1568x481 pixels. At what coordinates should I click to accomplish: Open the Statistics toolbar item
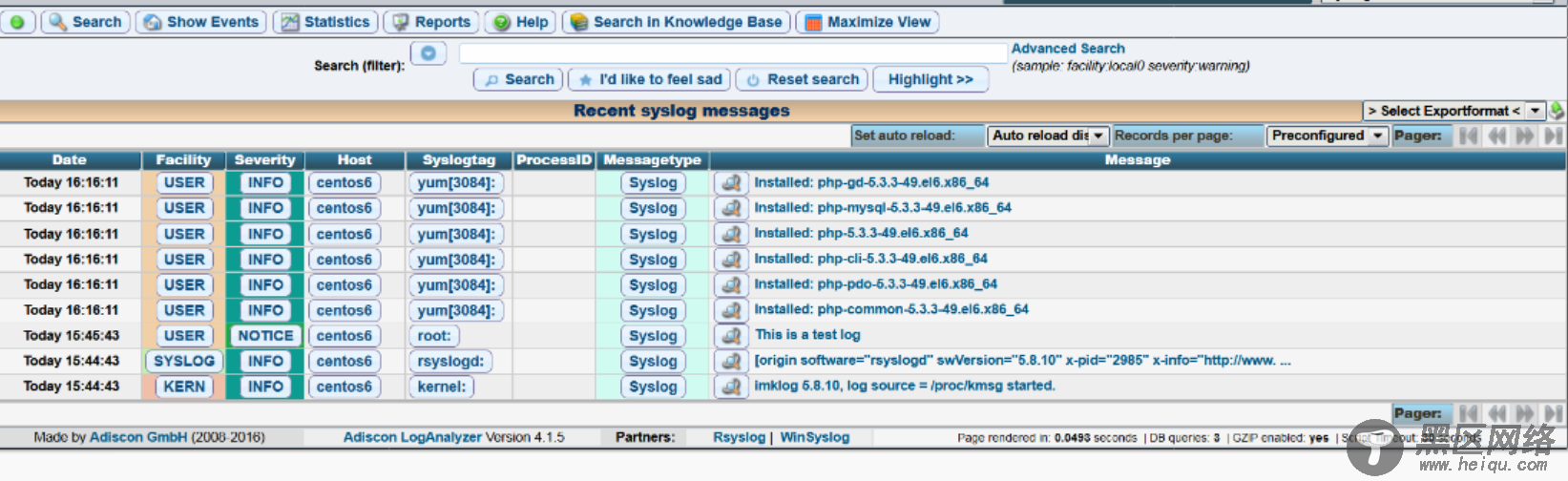(x=325, y=22)
